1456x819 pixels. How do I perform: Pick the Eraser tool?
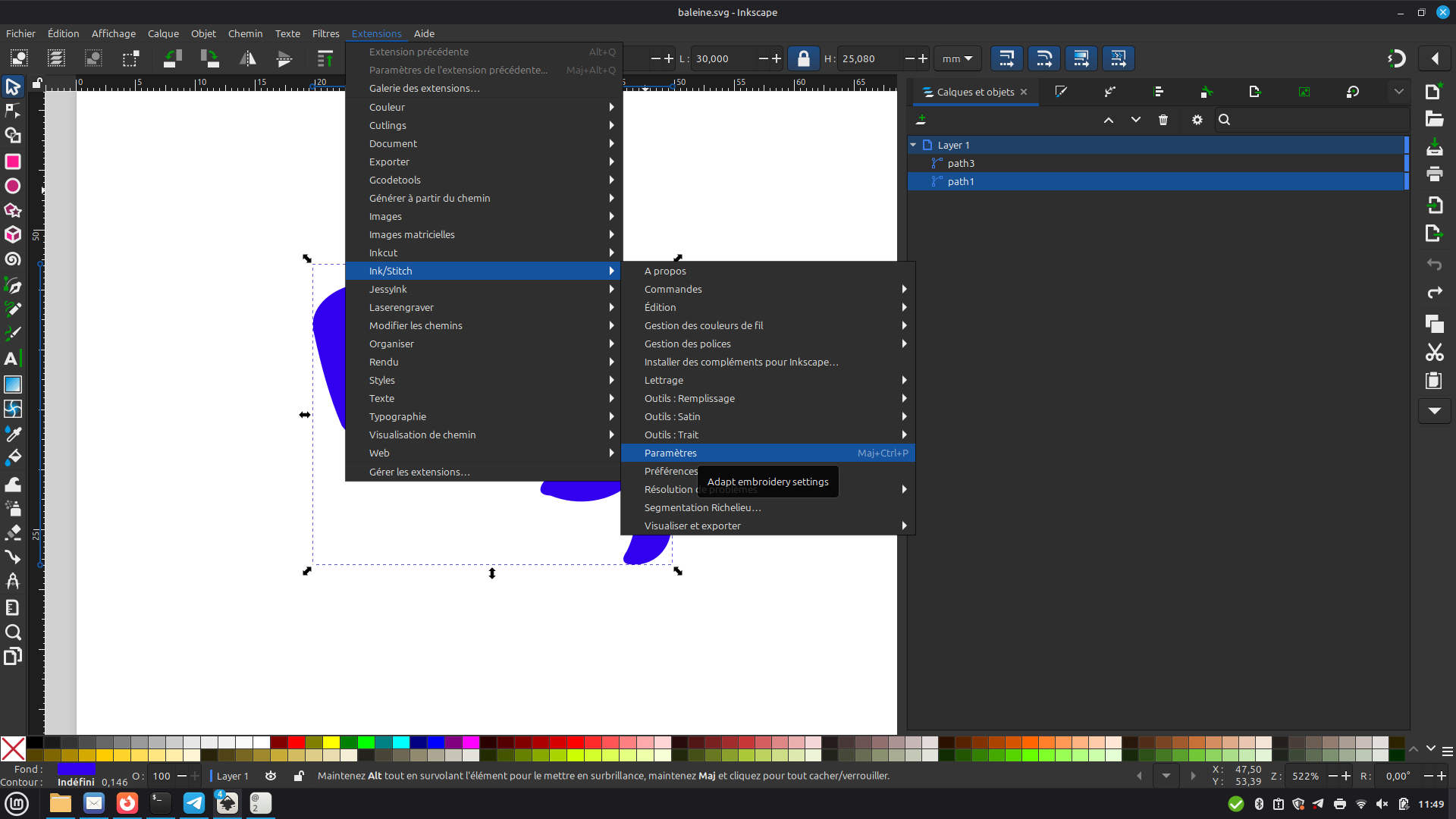[x=13, y=533]
